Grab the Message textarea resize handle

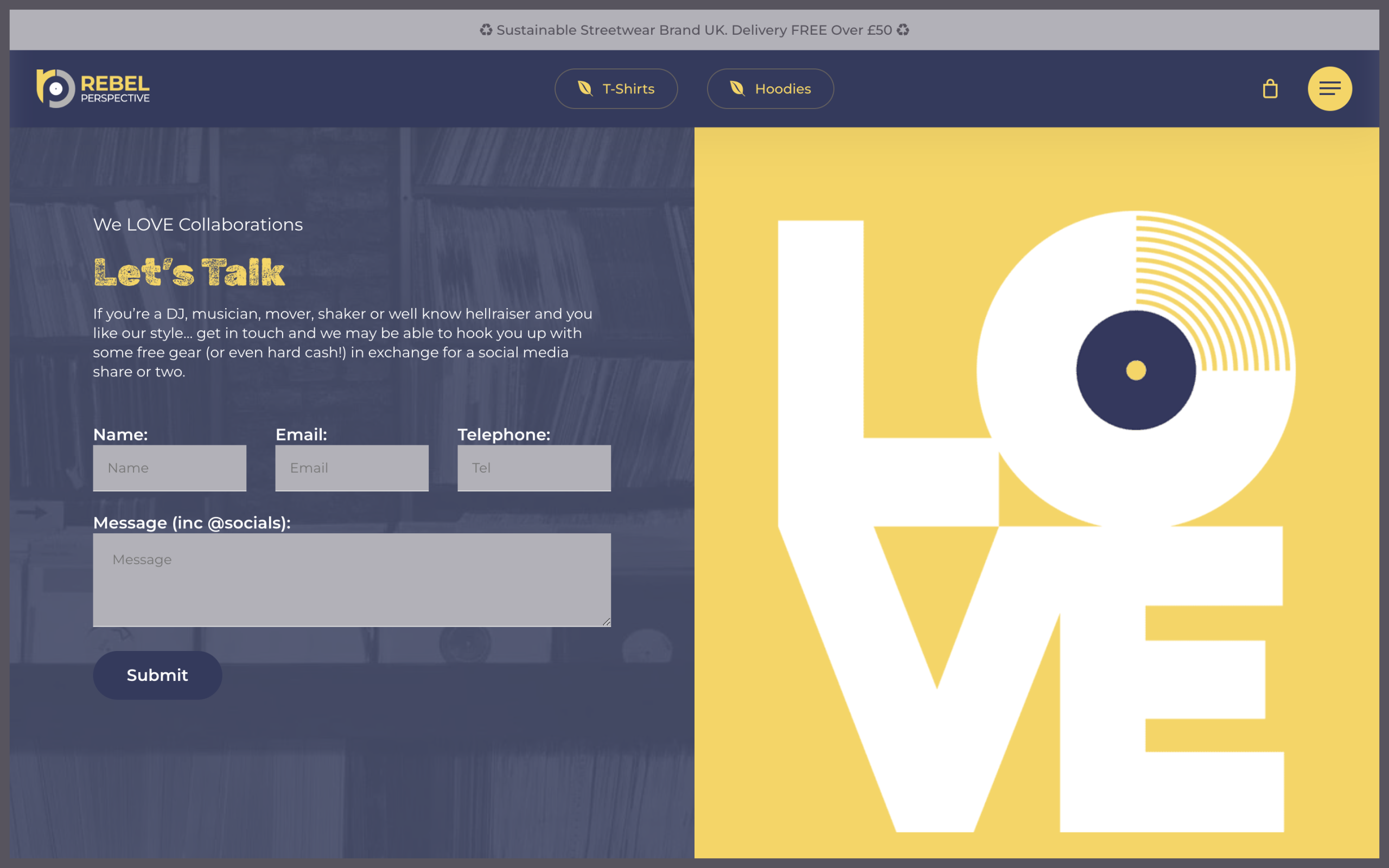click(606, 622)
